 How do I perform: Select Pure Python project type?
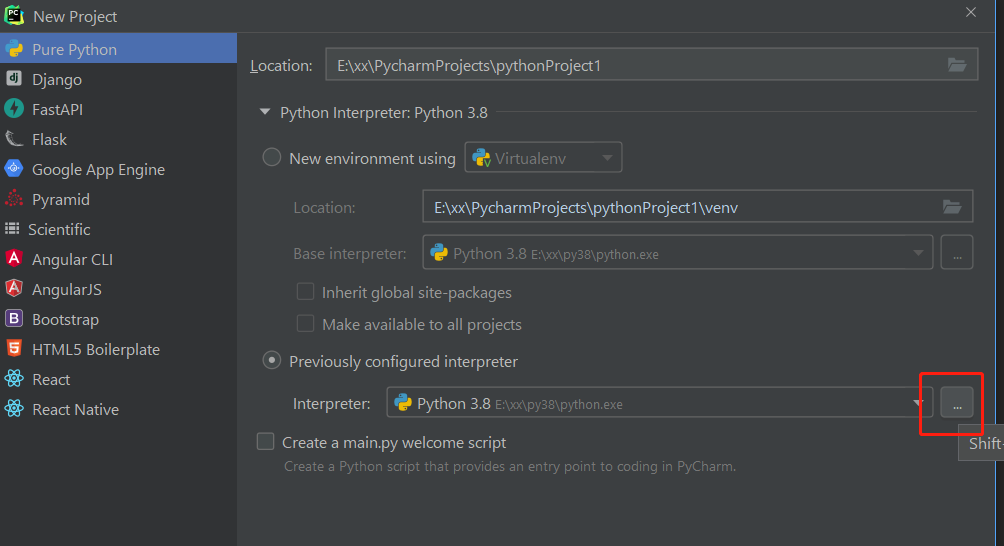point(74,49)
